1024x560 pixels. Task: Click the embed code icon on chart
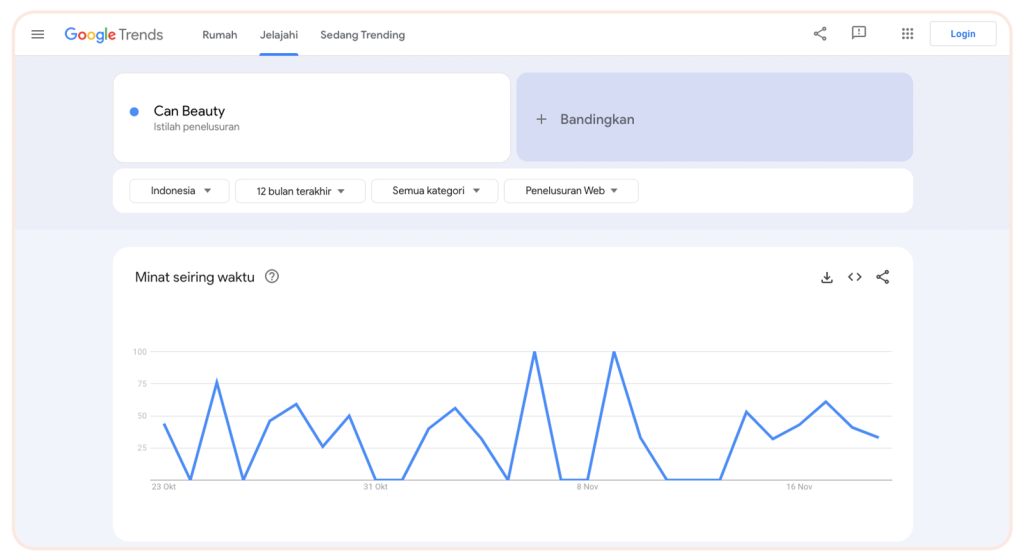coord(854,277)
